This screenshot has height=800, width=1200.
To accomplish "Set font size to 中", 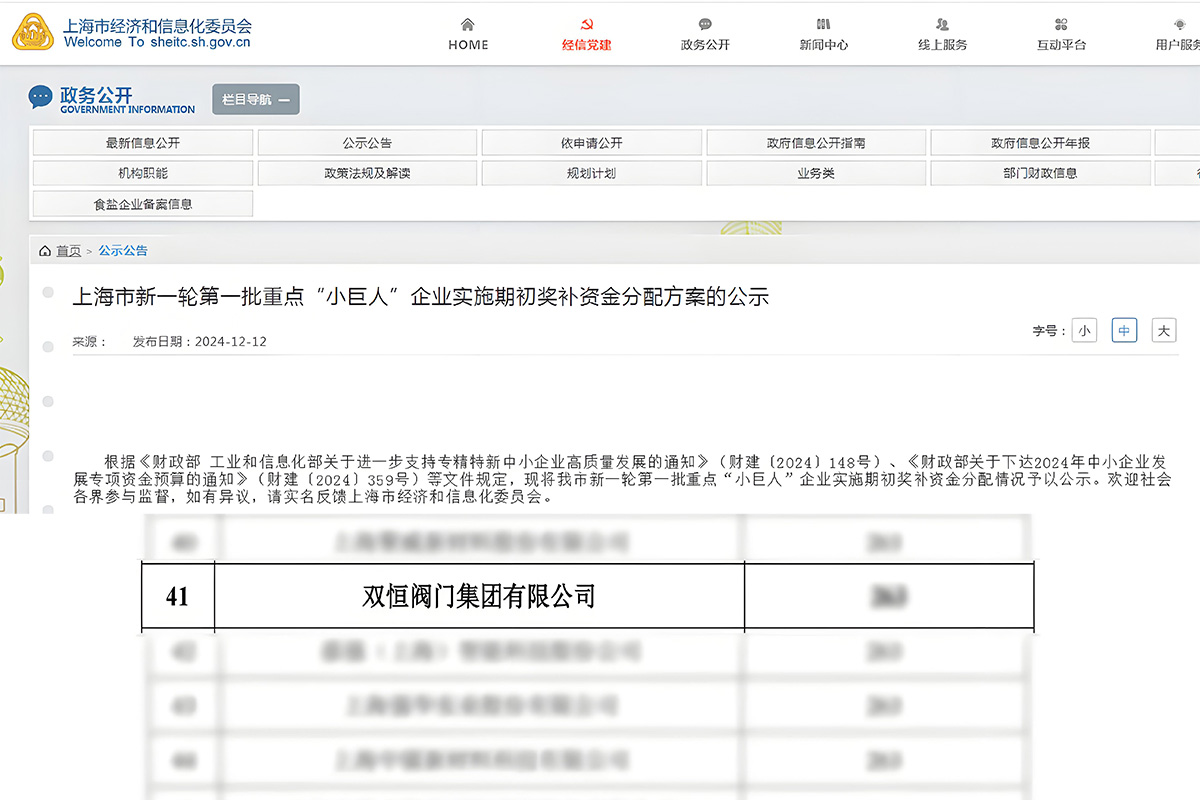I will pos(1124,331).
